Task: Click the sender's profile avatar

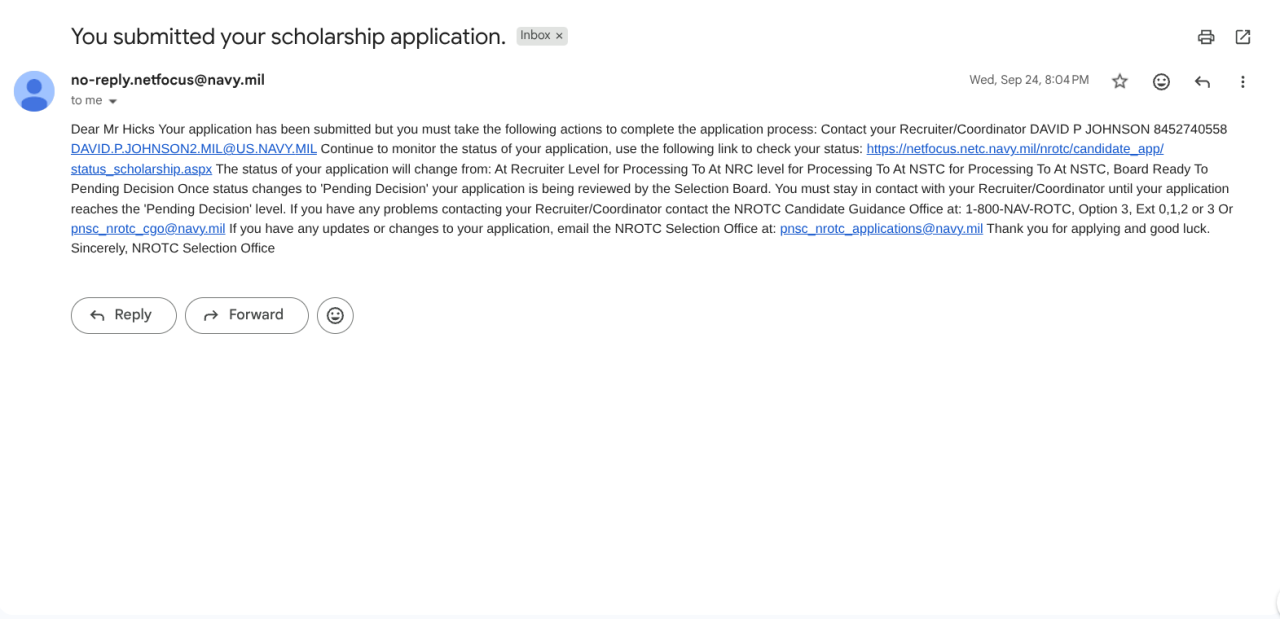Action: click(34, 91)
